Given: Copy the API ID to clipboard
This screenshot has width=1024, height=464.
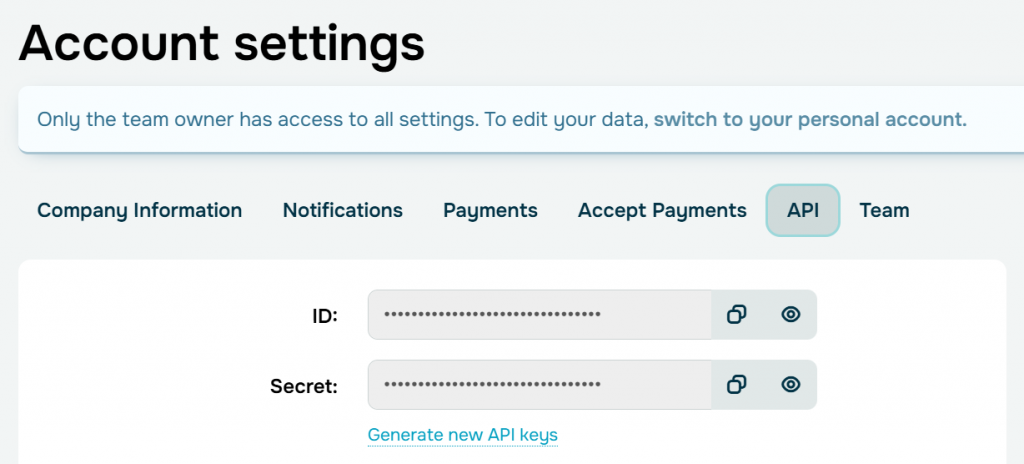Looking at the screenshot, I should (736, 314).
